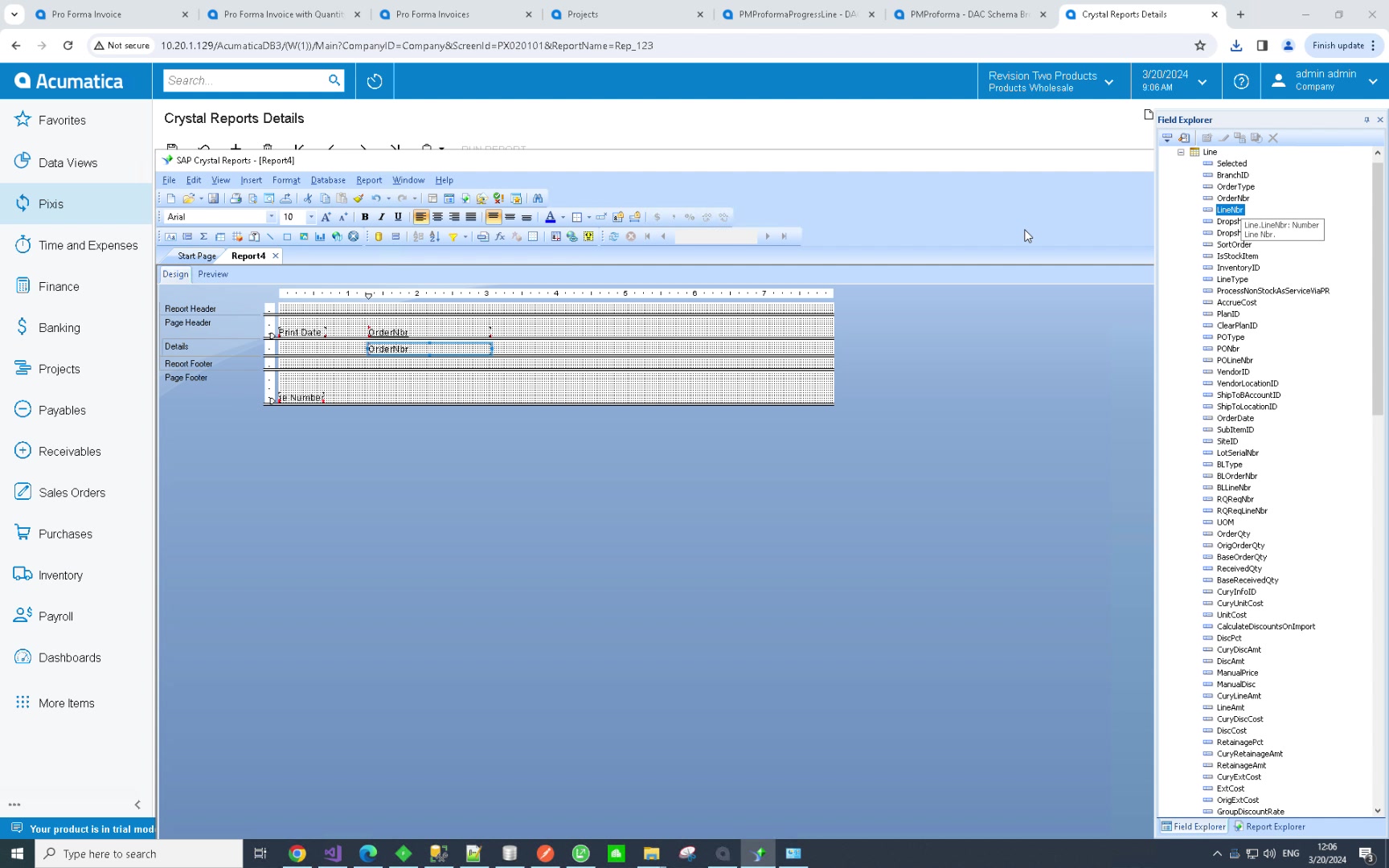Viewport: 1389px width, 868px height.
Task: Click the Find binoculars icon
Action: tap(538, 199)
